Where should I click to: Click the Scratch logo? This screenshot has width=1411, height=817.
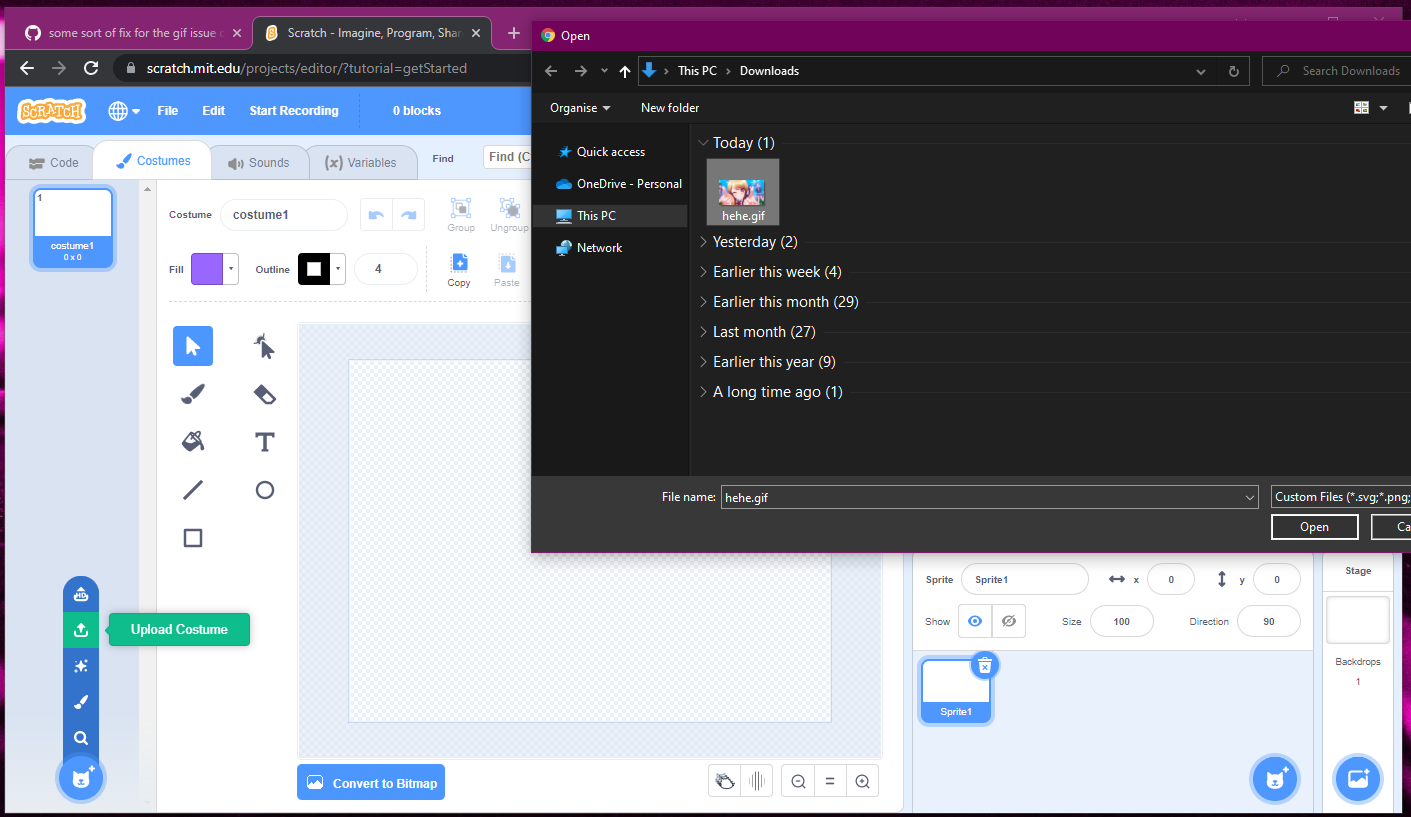[51, 110]
